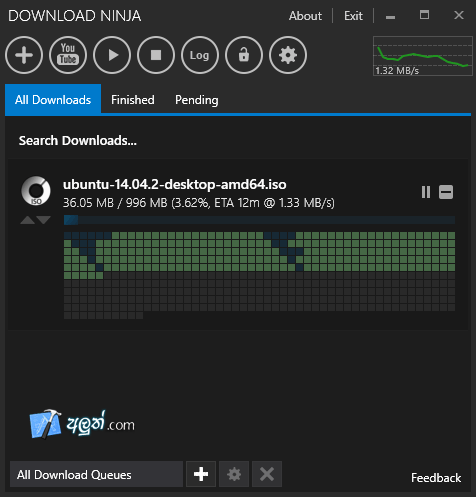
Task: Open queue settings gear at bottom
Action: click(234, 474)
